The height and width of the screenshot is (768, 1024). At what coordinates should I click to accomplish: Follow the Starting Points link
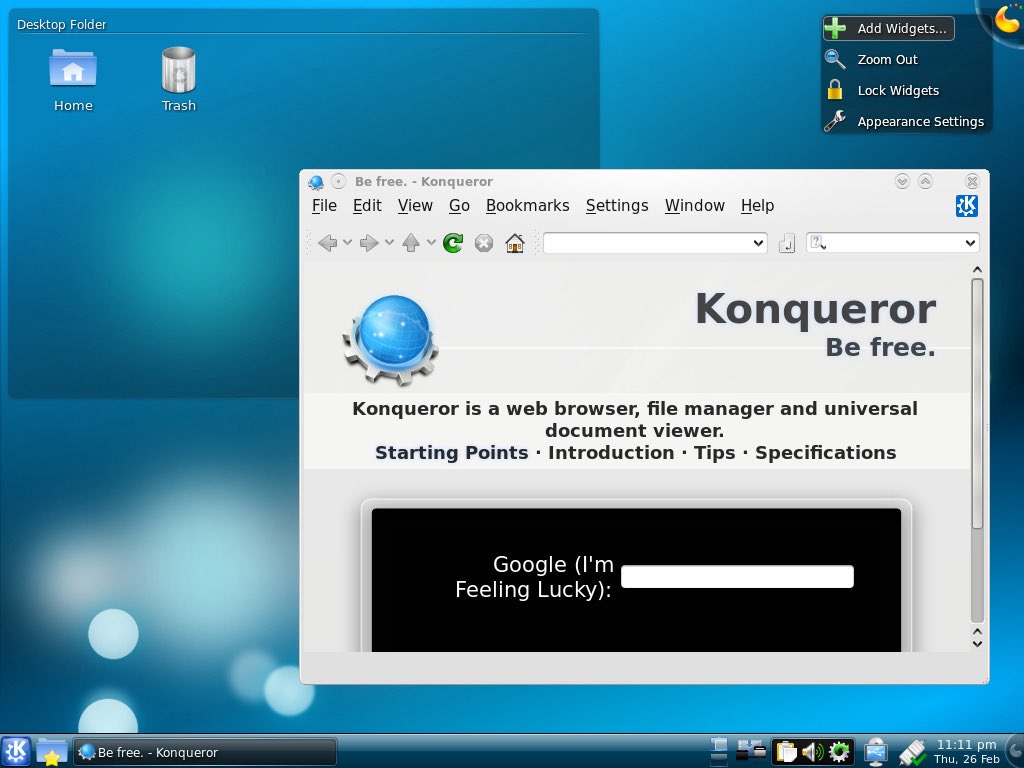tap(451, 453)
